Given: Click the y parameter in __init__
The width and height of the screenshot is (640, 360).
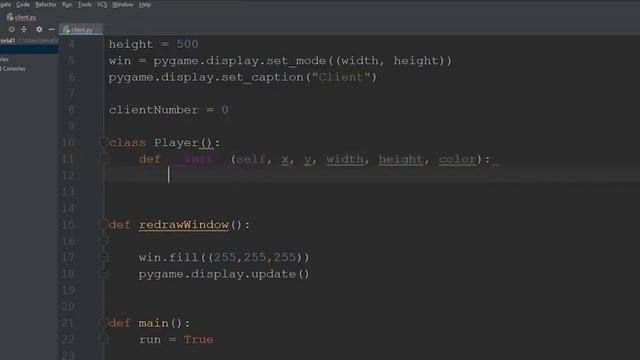Looking at the screenshot, I should (x=308, y=160).
